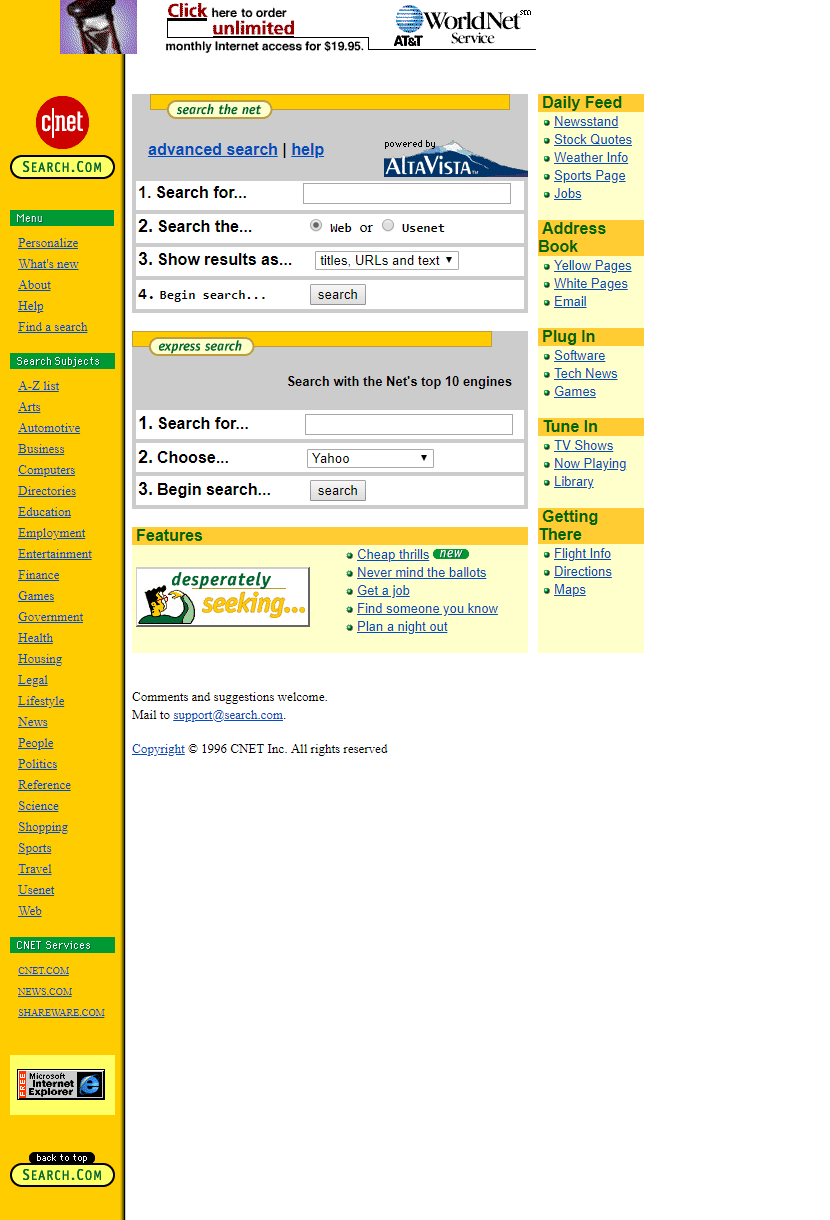Open the desperately seeking feature image
The height and width of the screenshot is (1220, 830).
coord(222,597)
